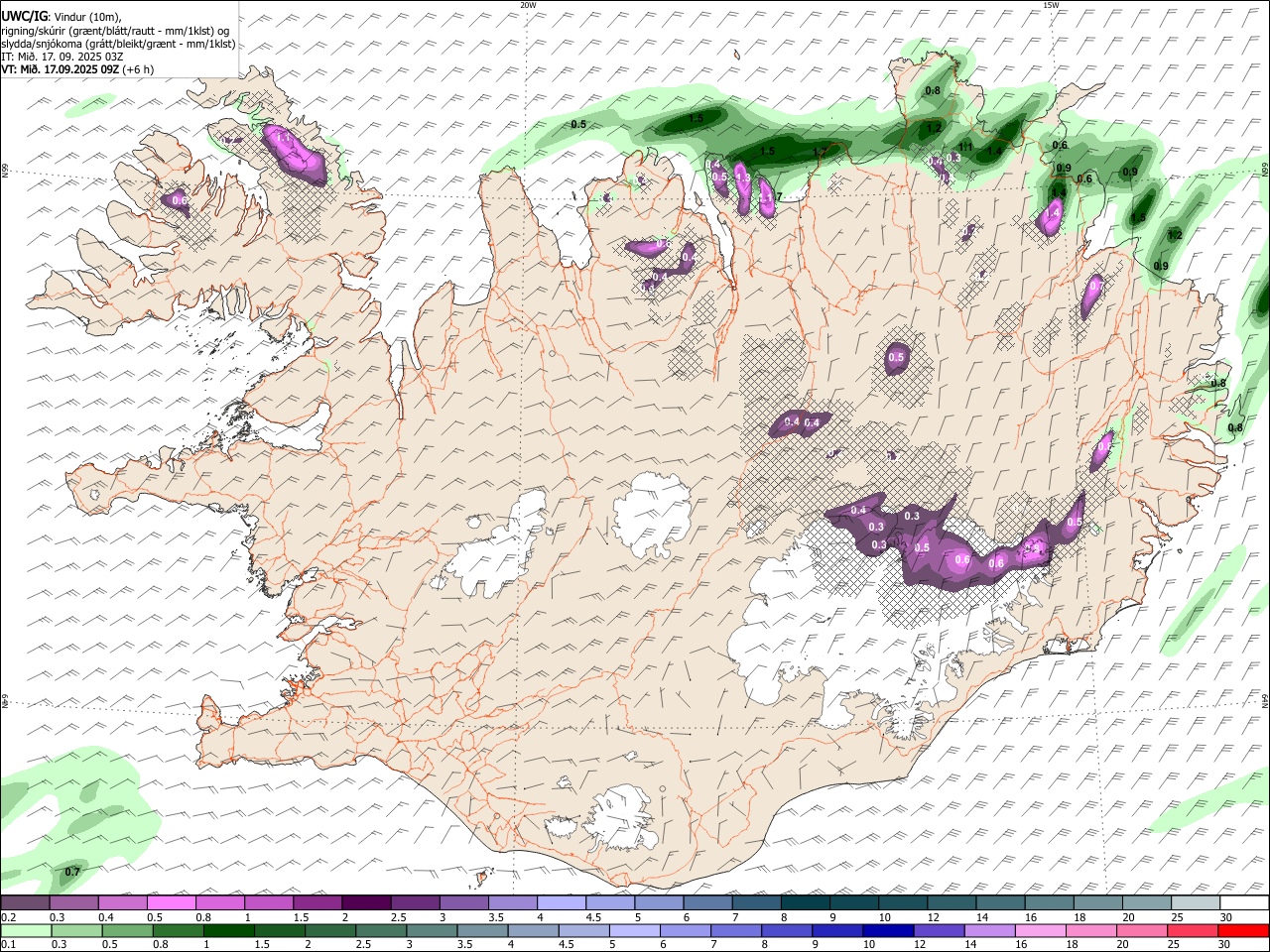Click the '0.1' label under the lower scale
The image size is (1270, 952).
tap(8, 945)
